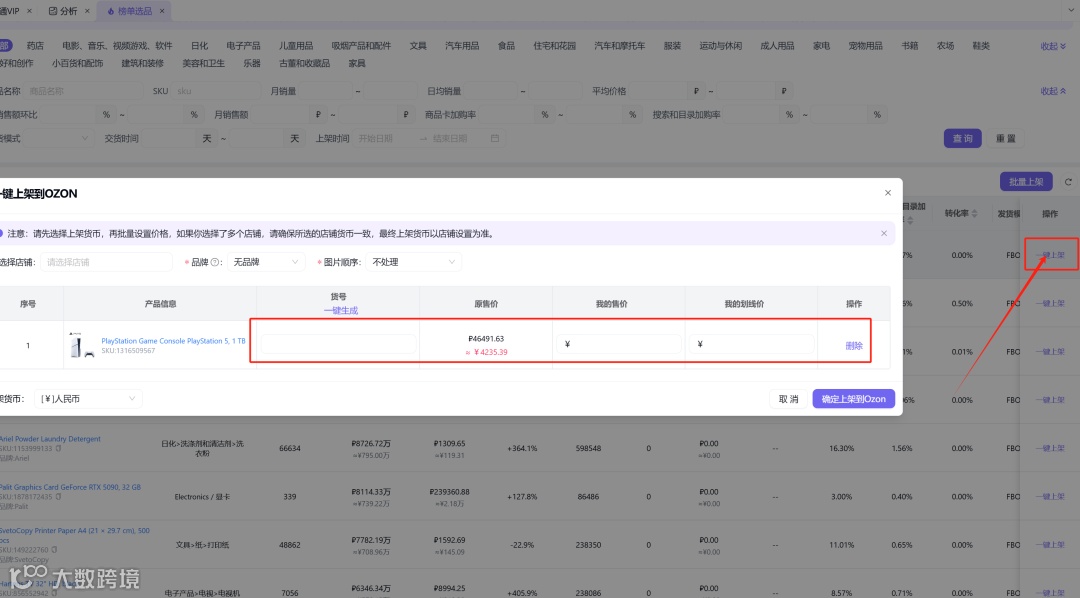Collapse the filter panel with 收起

[1053, 91]
